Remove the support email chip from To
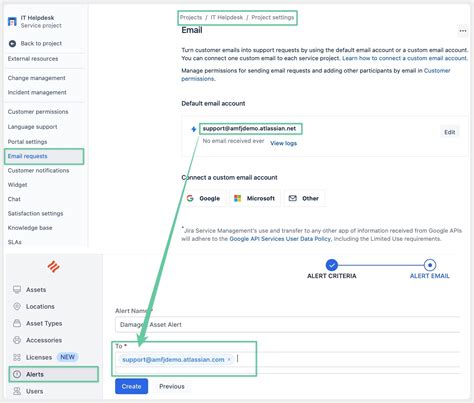This screenshot has width=474, height=403. coord(229,360)
